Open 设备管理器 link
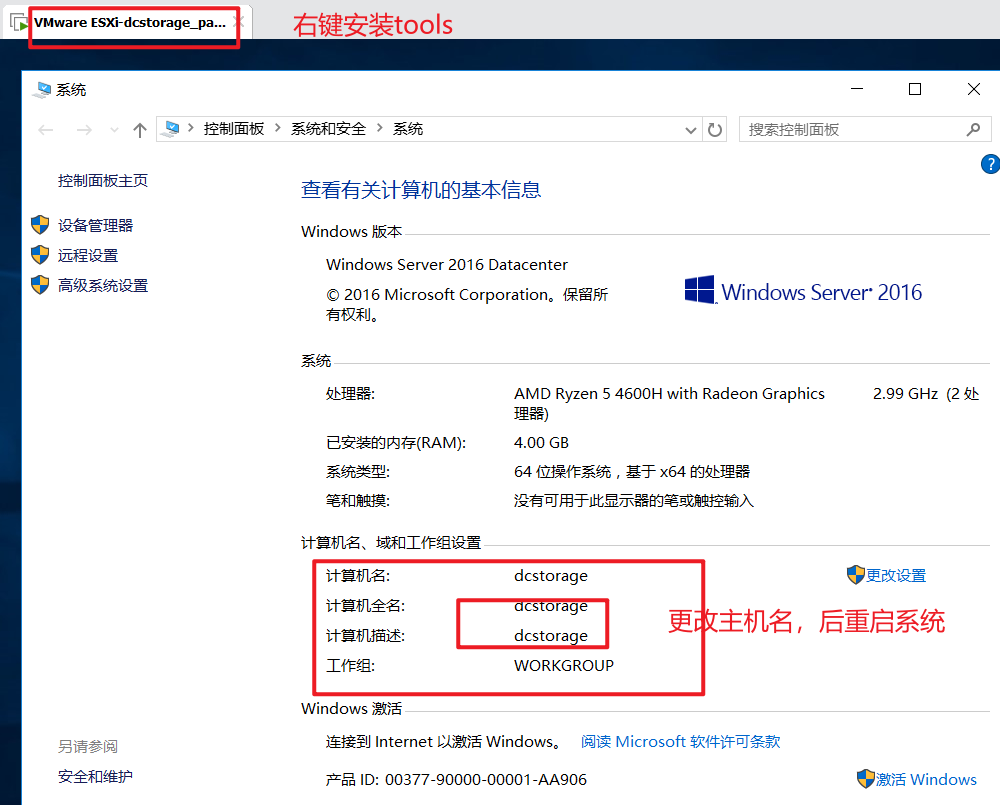 point(95,226)
